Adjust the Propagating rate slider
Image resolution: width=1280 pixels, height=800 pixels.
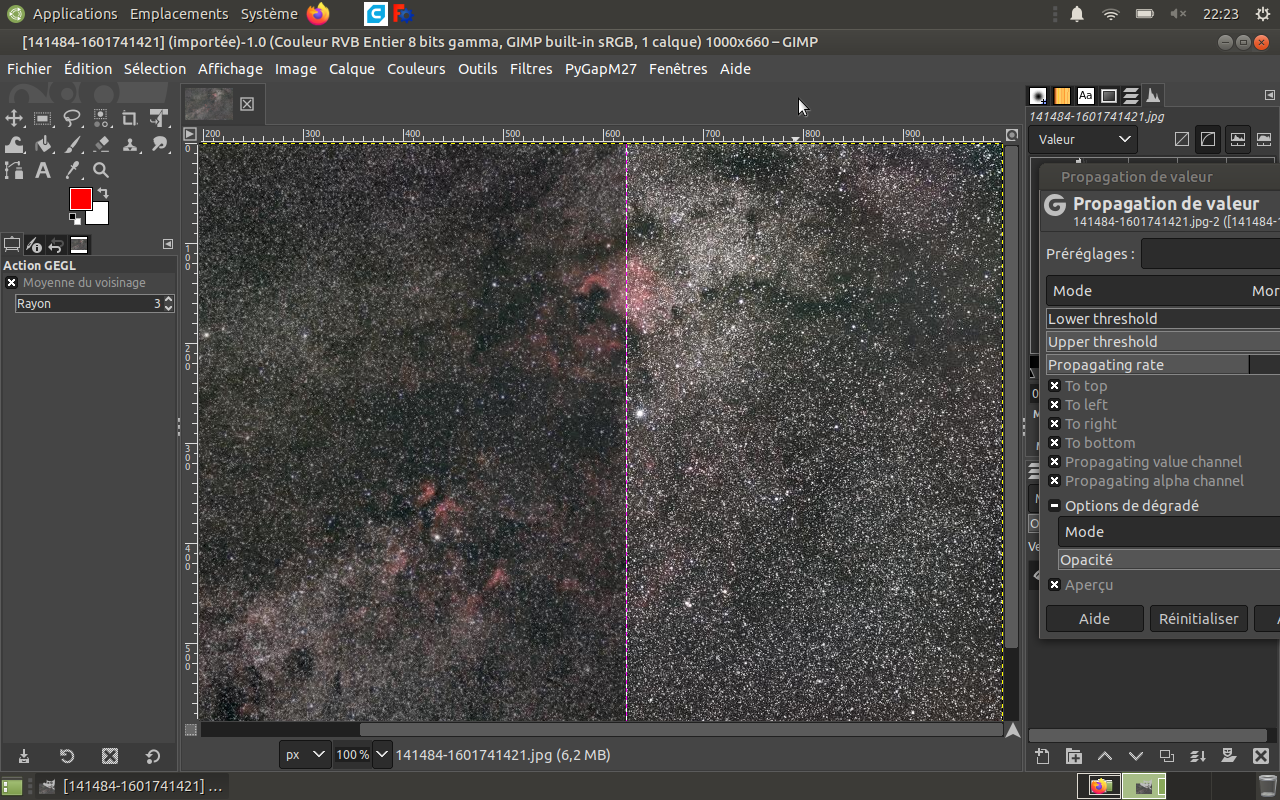pos(1163,365)
